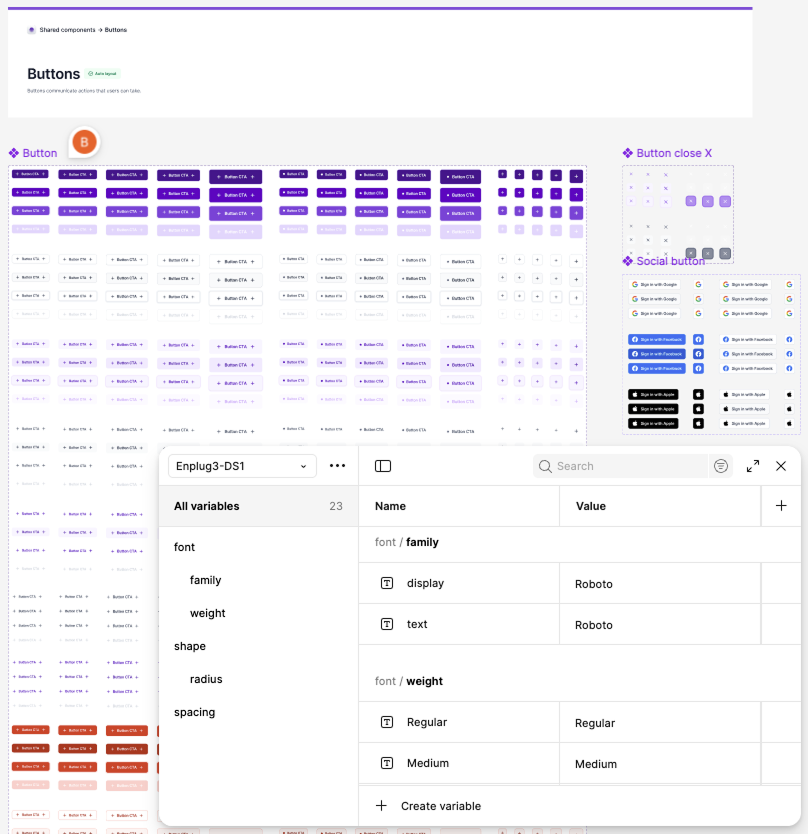Toggle the sidebar panel icon in the variables window

click(x=383, y=466)
